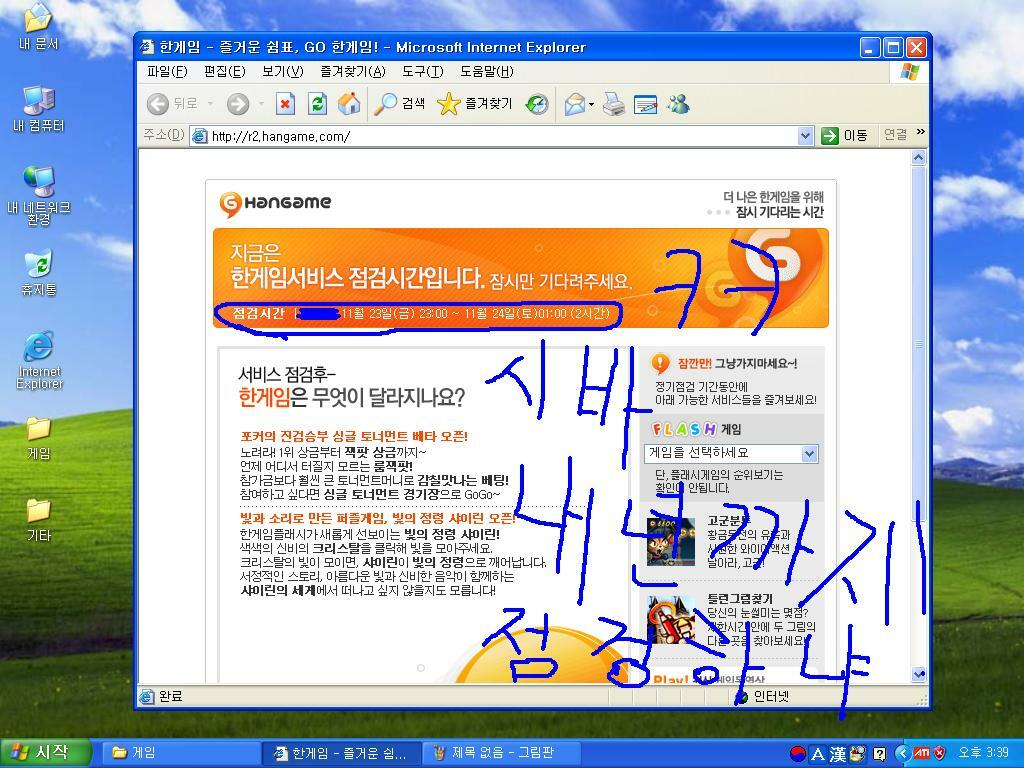Click the IE Forward arrow button
This screenshot has height=768, width=1024.
pos(238,103)
